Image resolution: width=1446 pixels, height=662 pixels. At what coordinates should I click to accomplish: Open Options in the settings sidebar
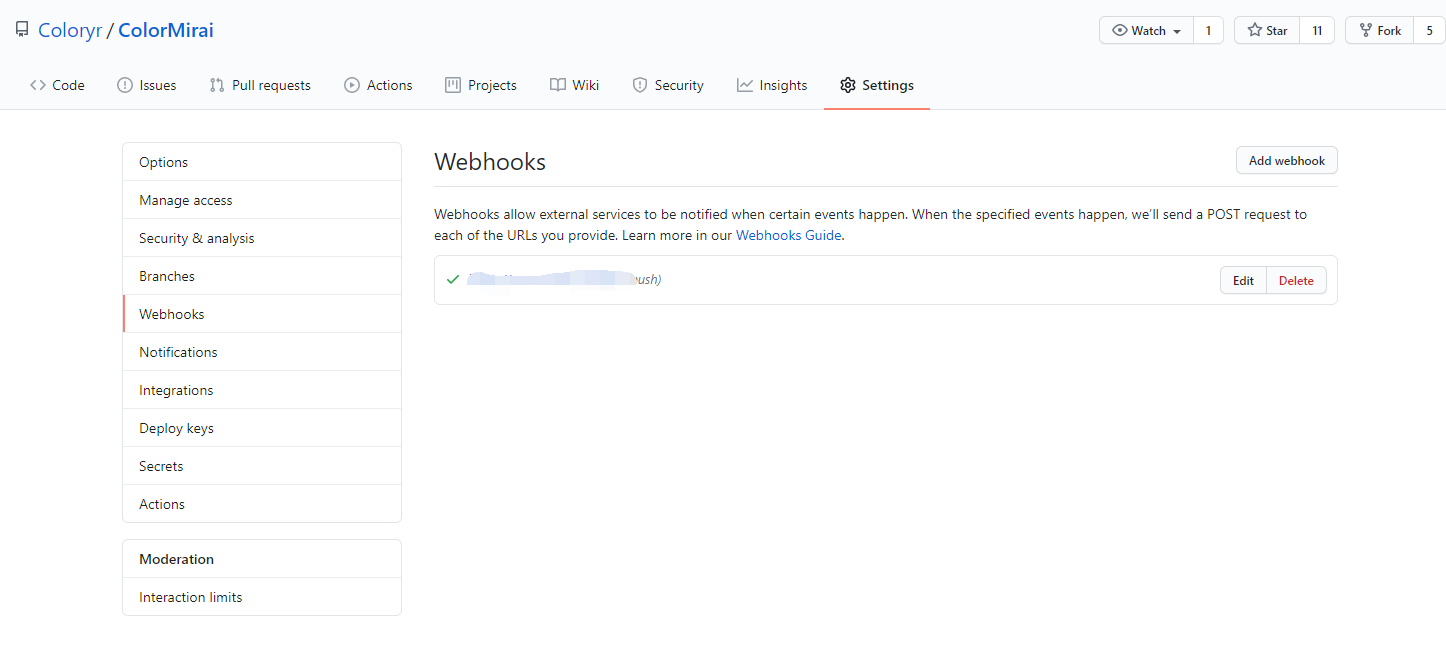click(262, 162)
